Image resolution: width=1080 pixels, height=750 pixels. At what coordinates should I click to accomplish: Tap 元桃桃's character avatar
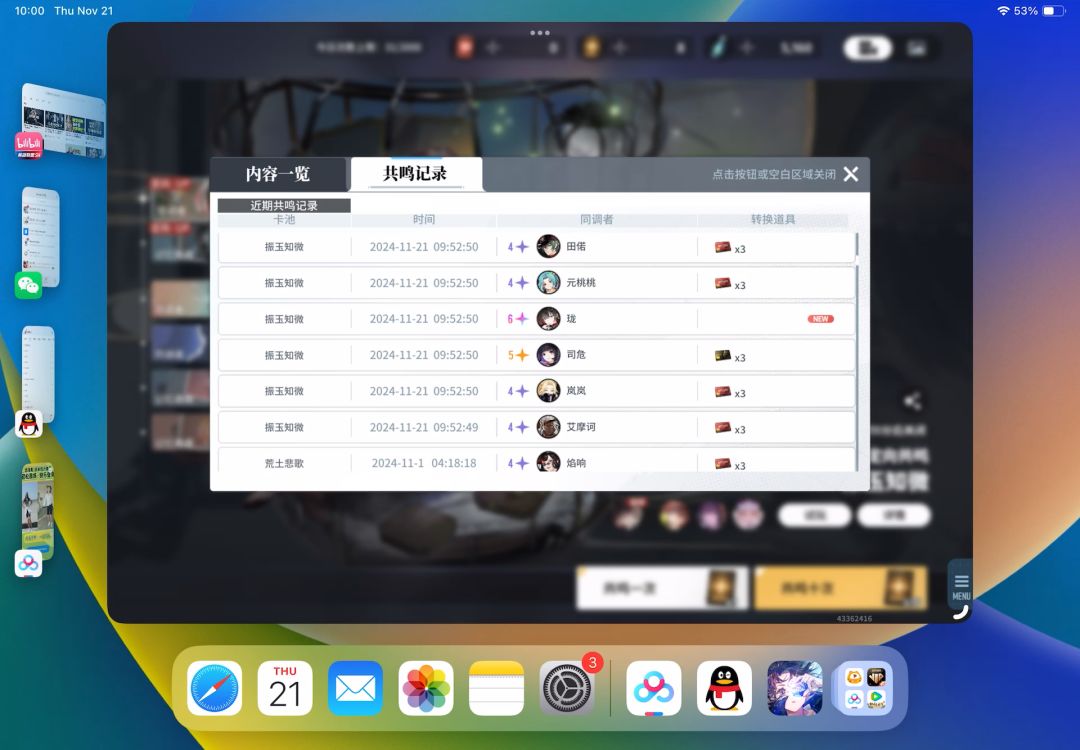point(548,282)
